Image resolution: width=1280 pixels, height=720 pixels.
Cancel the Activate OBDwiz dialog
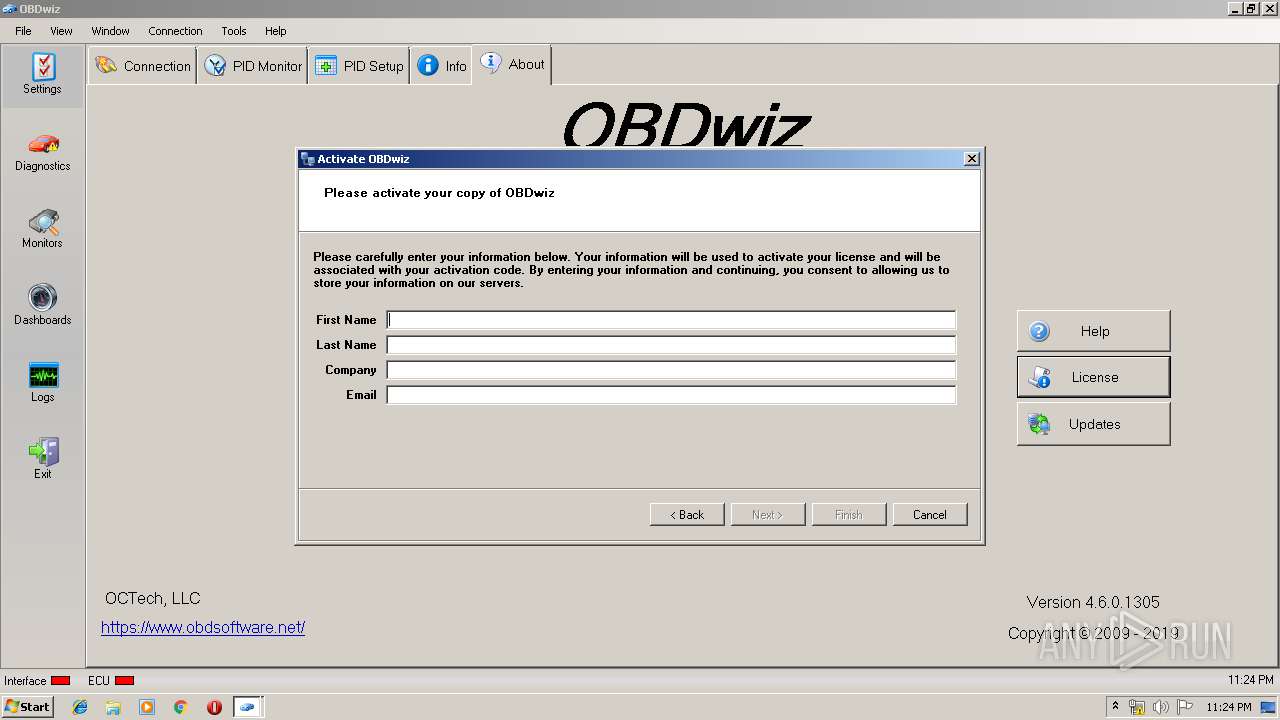coord(929,514)
